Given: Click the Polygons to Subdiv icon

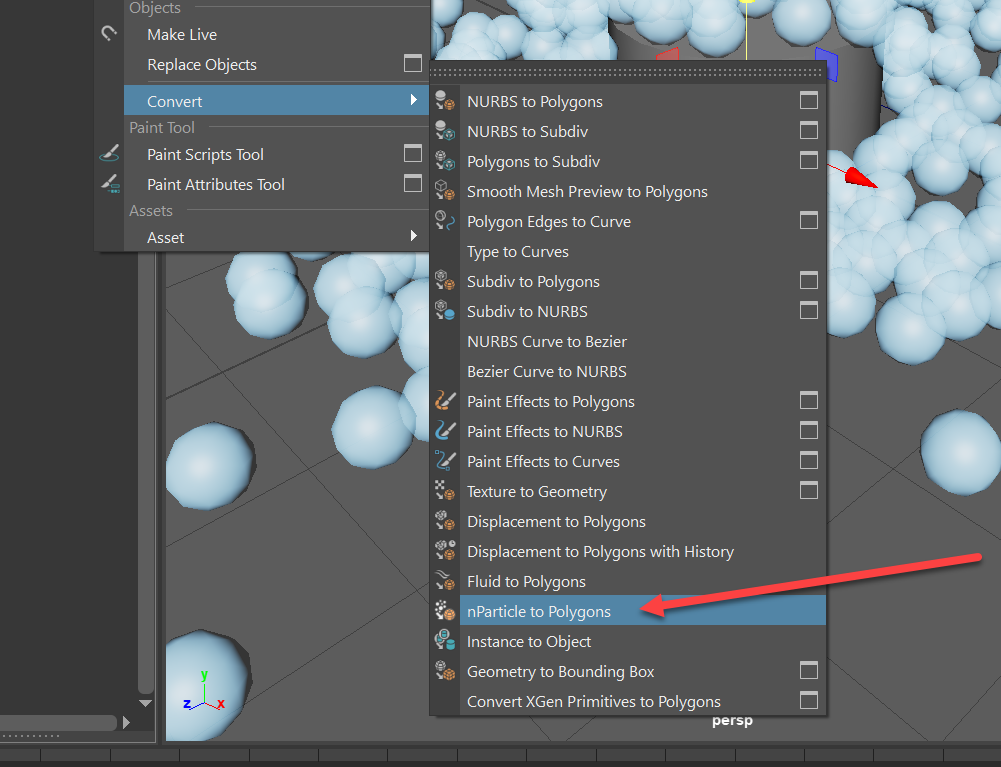Looking at the screenshot, I should (445, 161).
